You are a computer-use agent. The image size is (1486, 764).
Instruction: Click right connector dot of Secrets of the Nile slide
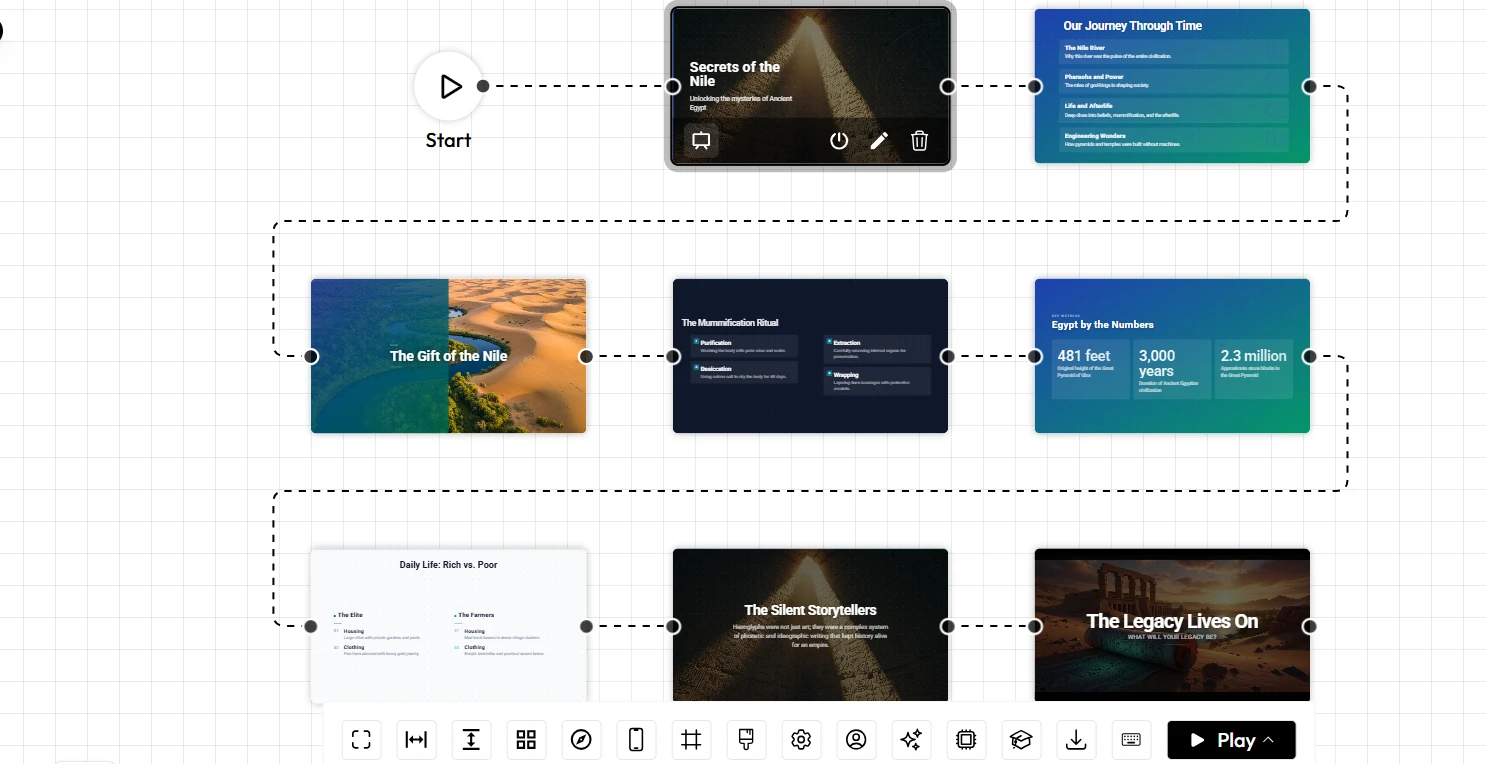(x=948, y=86)
